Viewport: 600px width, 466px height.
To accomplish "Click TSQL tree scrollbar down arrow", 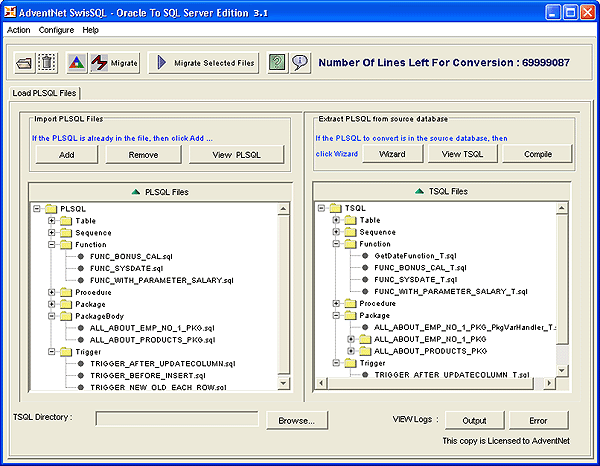I will click(561, 370).
